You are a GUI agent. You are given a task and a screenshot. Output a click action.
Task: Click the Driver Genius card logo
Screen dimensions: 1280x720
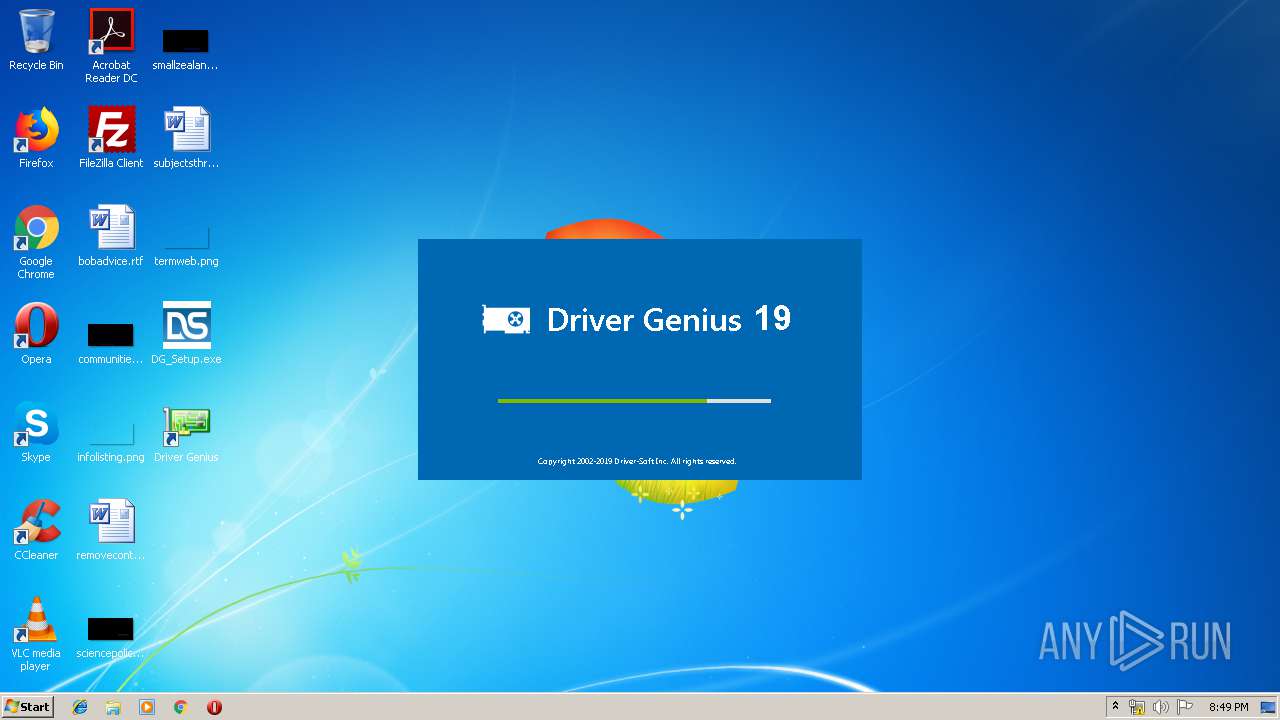[x=506, y=320]
